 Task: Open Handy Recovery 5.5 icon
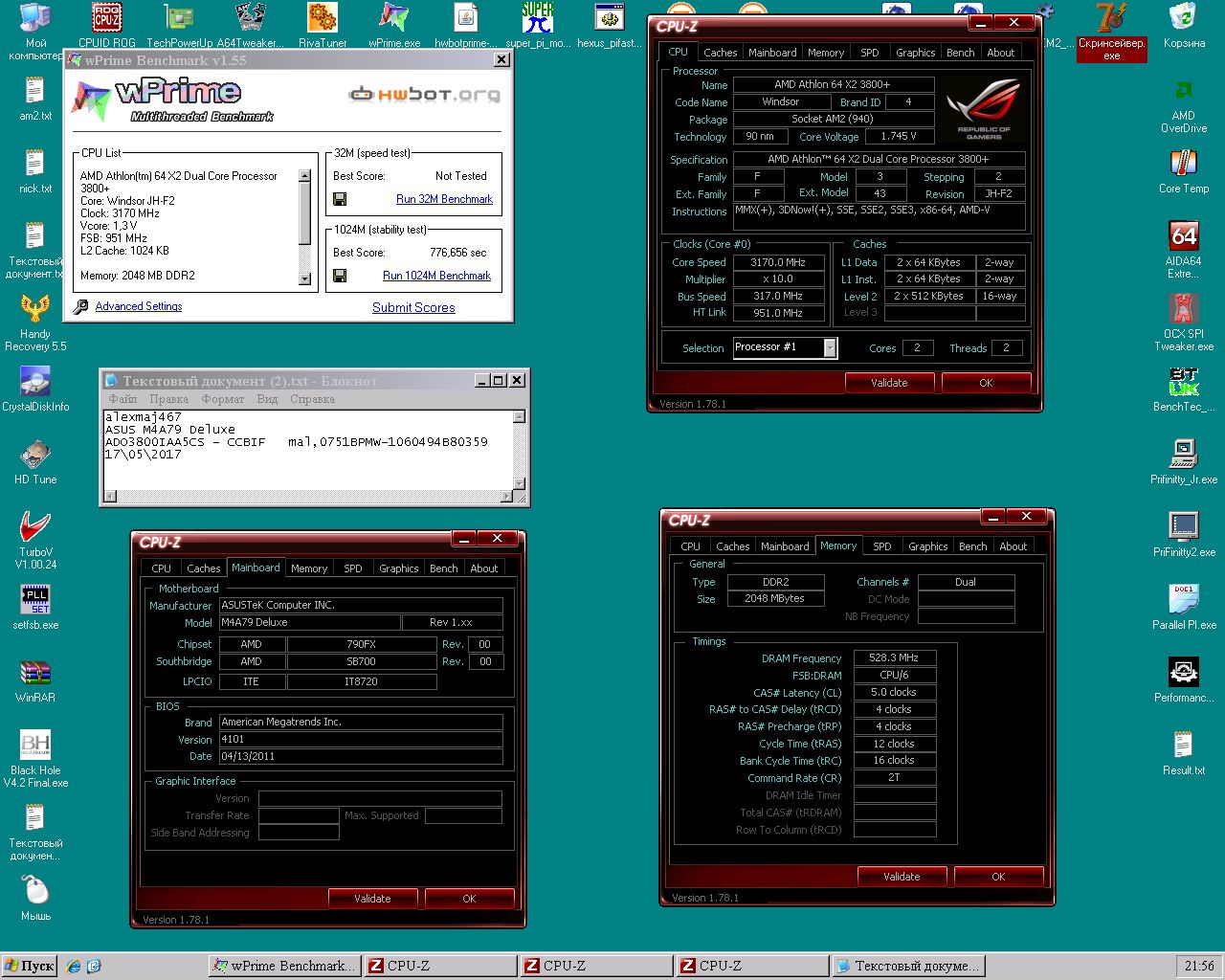[x=35, y=323]
